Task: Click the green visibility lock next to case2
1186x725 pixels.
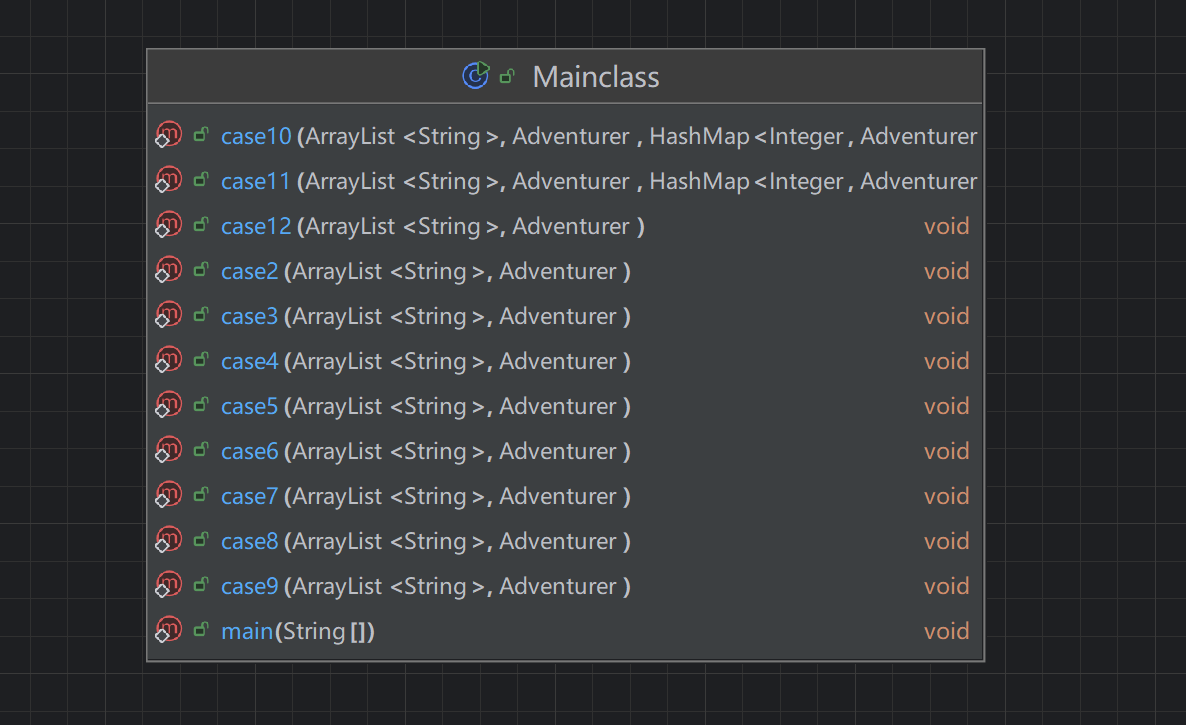Action: [x=201, y=270]
